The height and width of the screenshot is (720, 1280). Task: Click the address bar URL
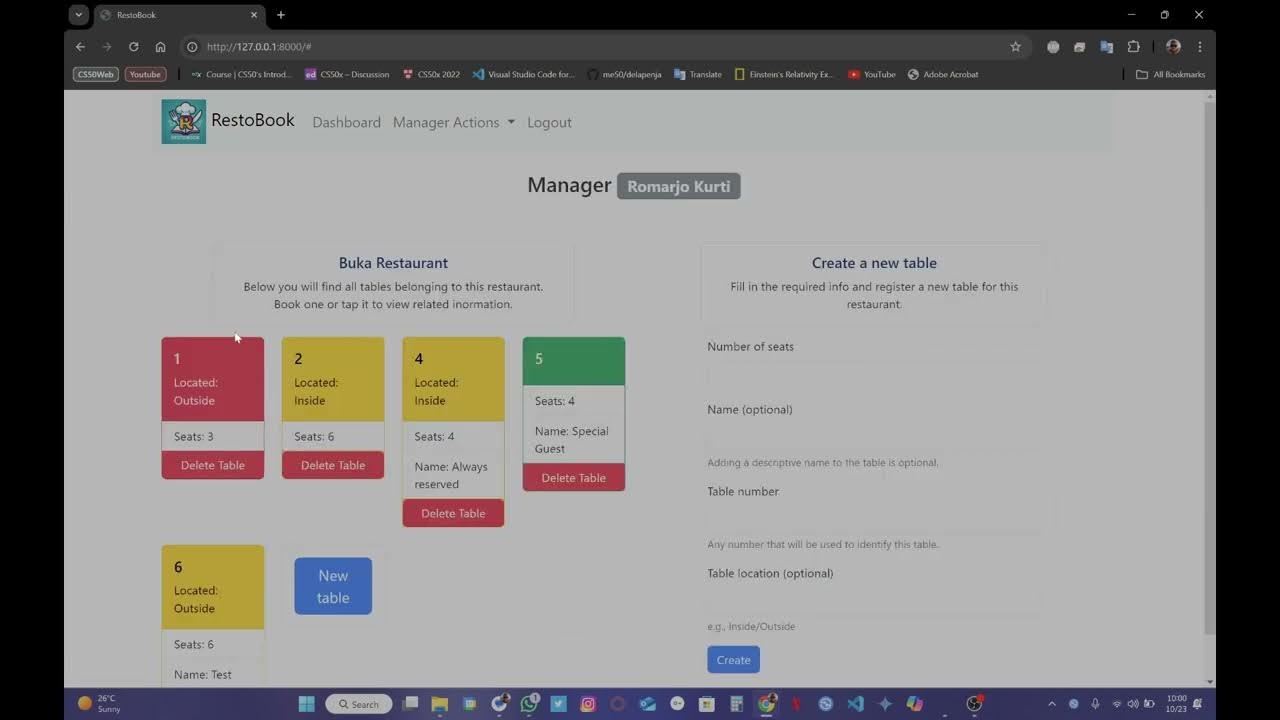259,47
